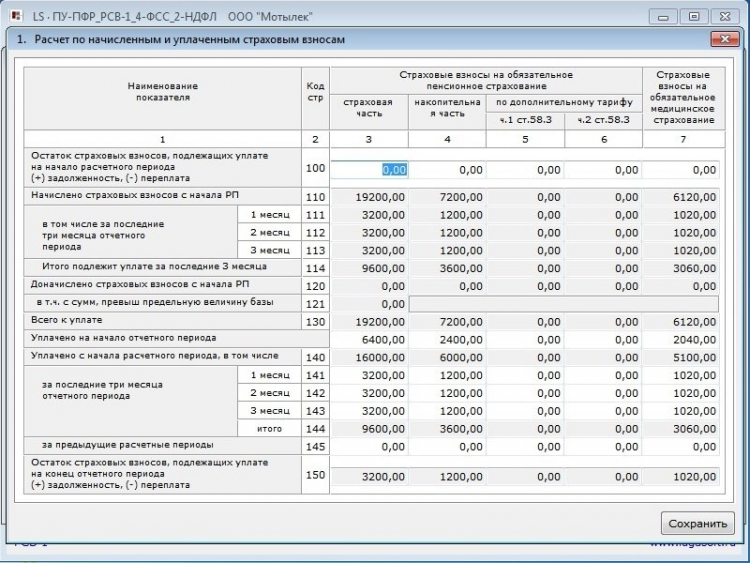Select row 113 medical insurance value 1020,00
Image resolution: width=750 pixels, height=563 pixels.
681,250
